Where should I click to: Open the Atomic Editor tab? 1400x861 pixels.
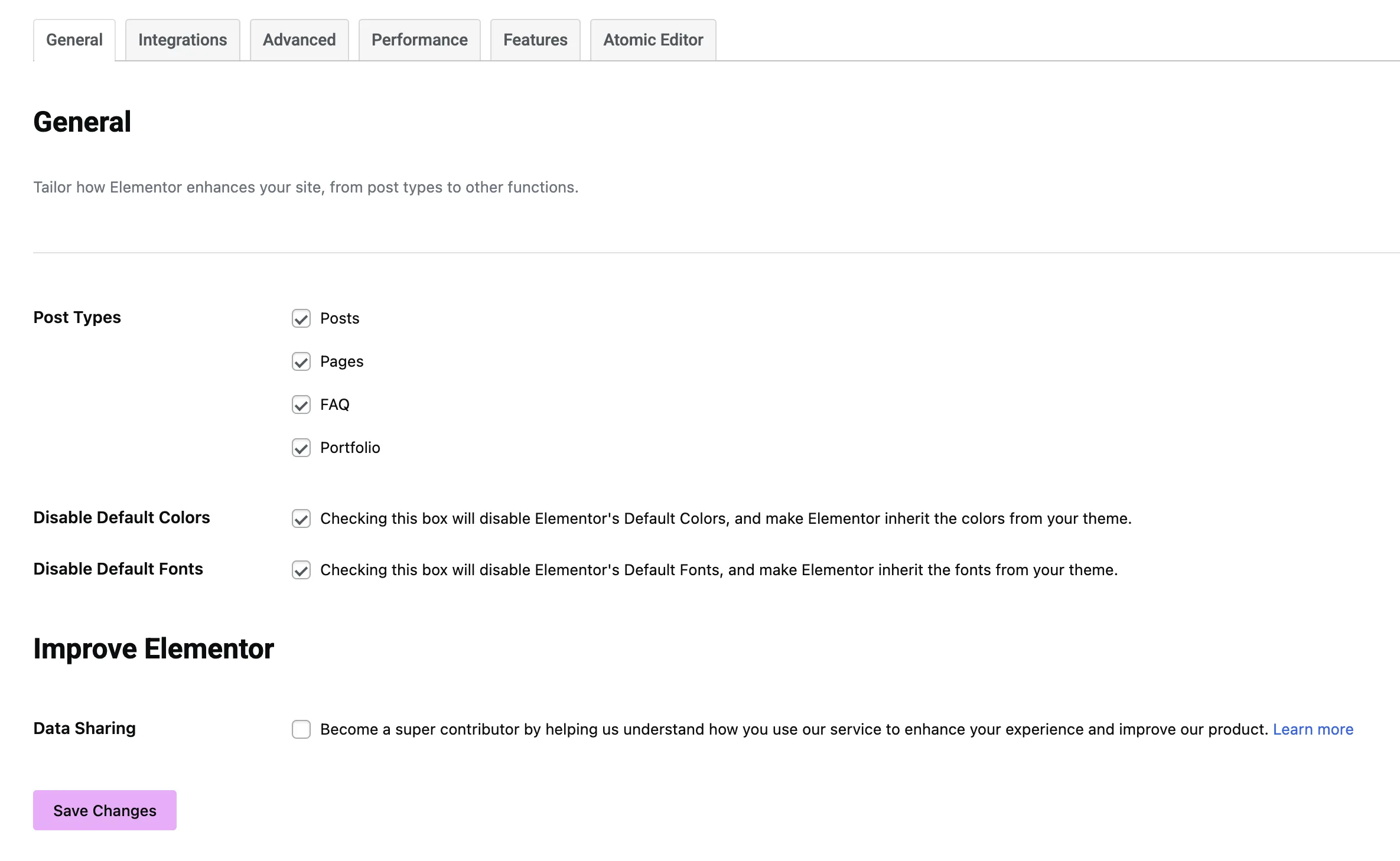coord(653,40)
